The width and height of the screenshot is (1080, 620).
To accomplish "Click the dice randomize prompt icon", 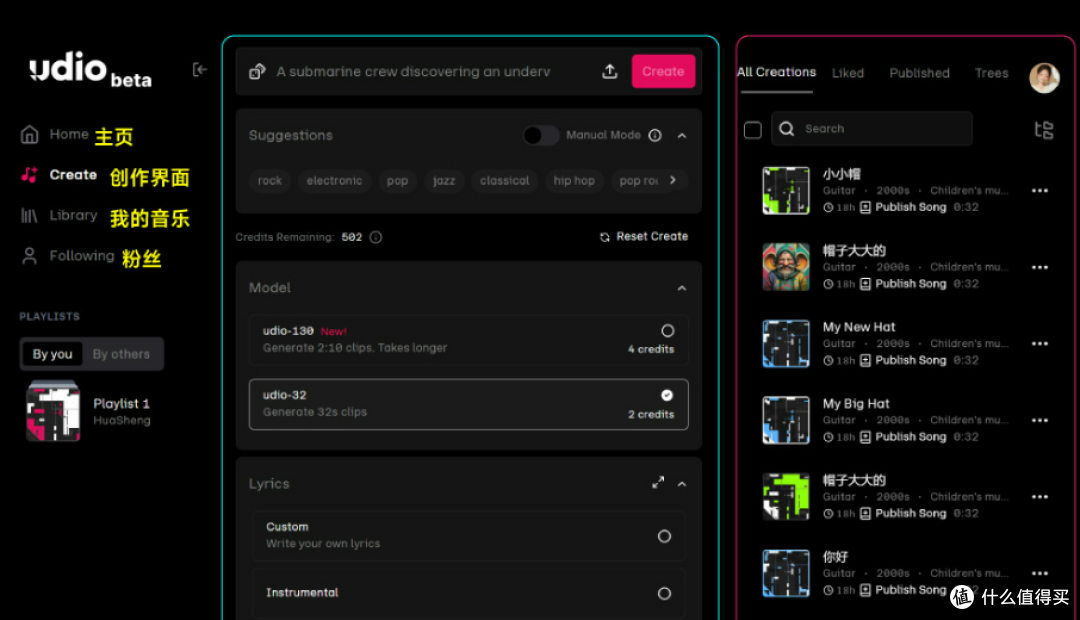I will coord(257,72).
